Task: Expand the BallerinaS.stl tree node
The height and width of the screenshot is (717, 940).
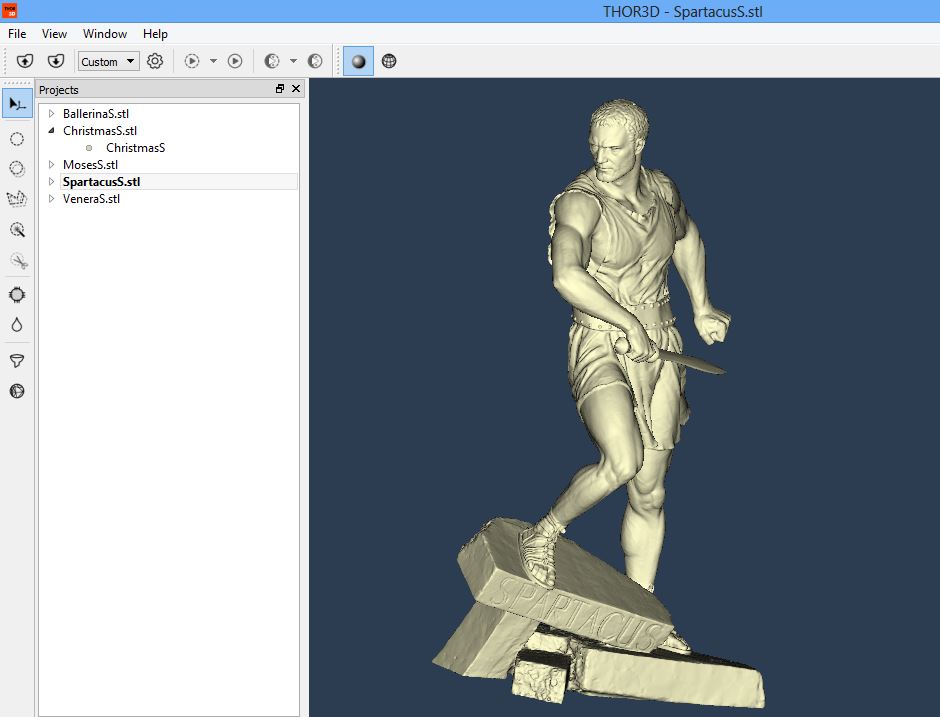Action: pyautogui.click(x=52, y=114)
